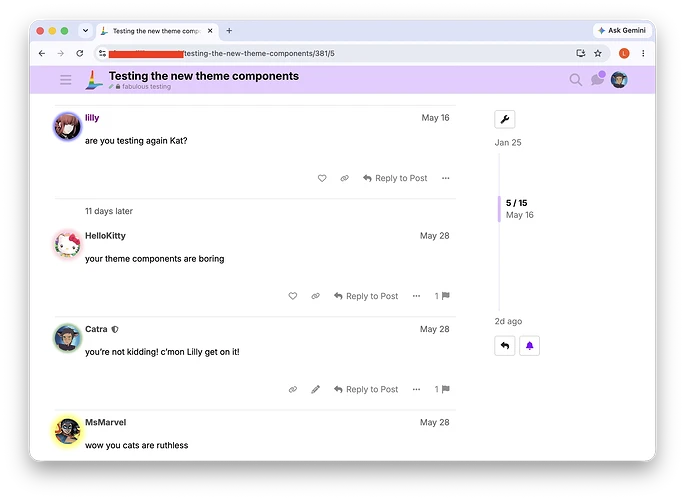The width and height of the screenshot is (684, 500).
Task: Click HelloKitty's avatar image
Action: 67,244
